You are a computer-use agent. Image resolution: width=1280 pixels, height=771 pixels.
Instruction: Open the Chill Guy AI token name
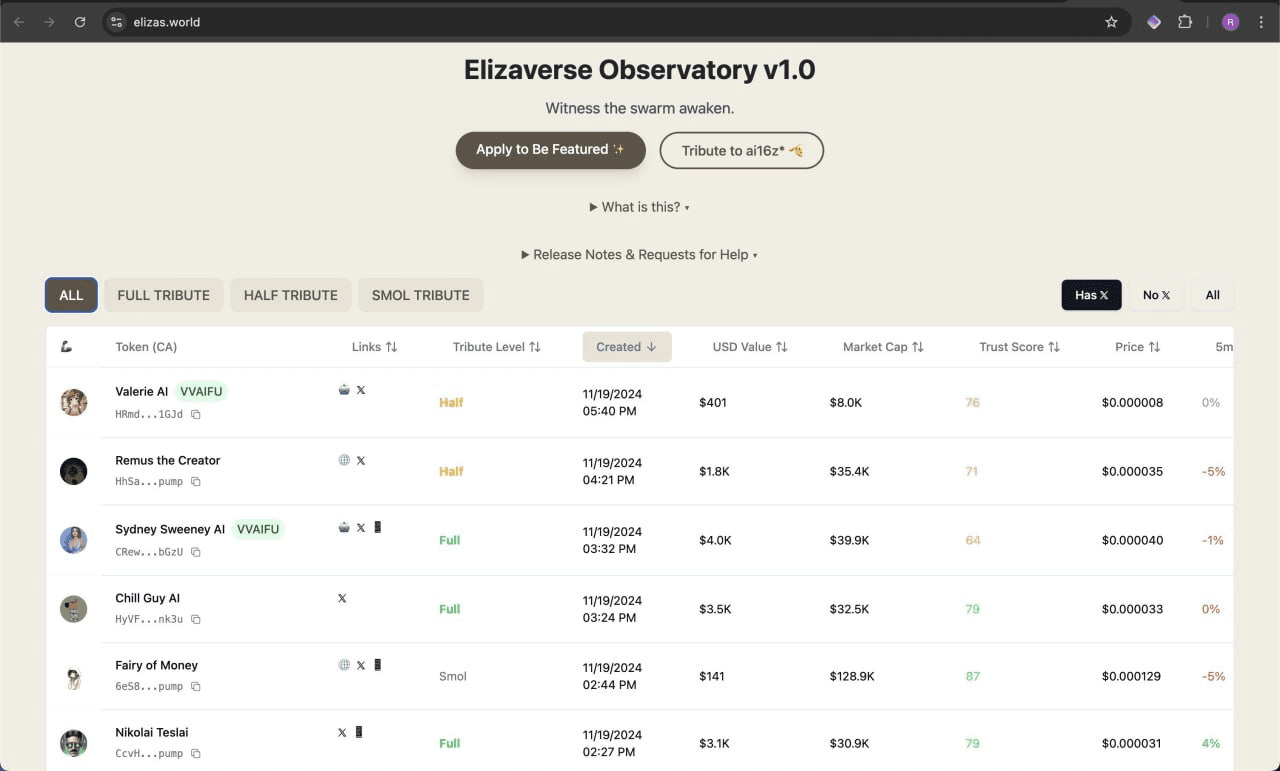point(148,598)
